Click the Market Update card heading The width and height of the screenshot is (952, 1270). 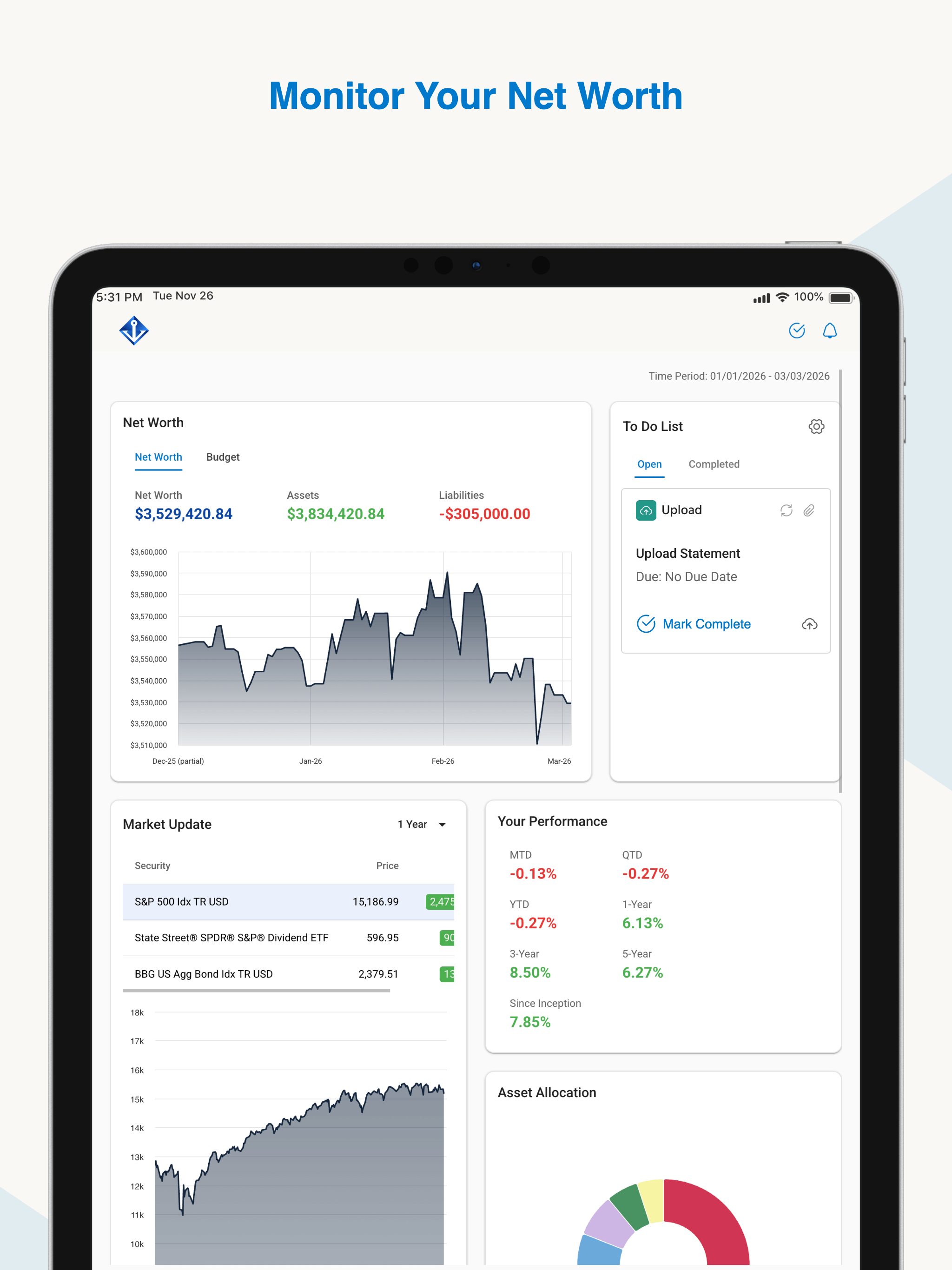pyautogui.click(x=167, y=825)
